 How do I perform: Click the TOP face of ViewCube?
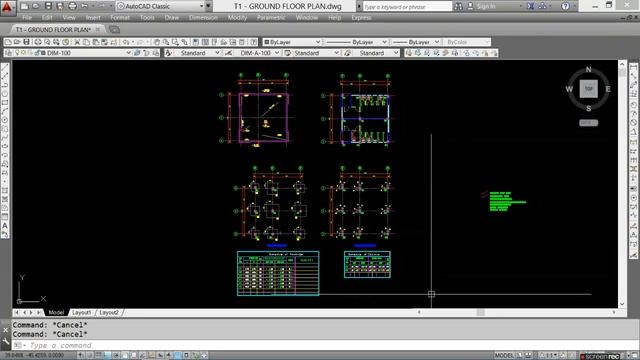(x=589, y=89)
